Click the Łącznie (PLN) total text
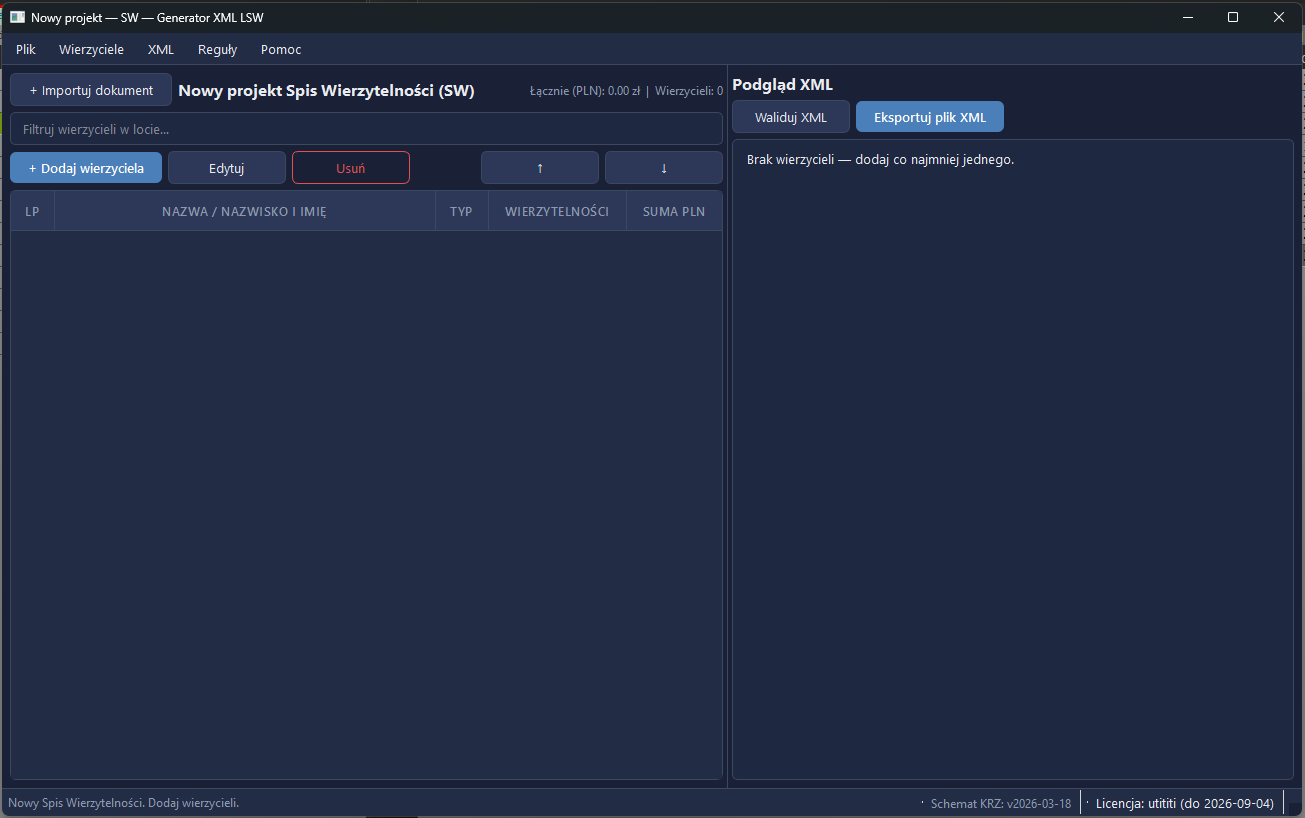Viewport: 1305px width, 818px height. click(585, 91)
